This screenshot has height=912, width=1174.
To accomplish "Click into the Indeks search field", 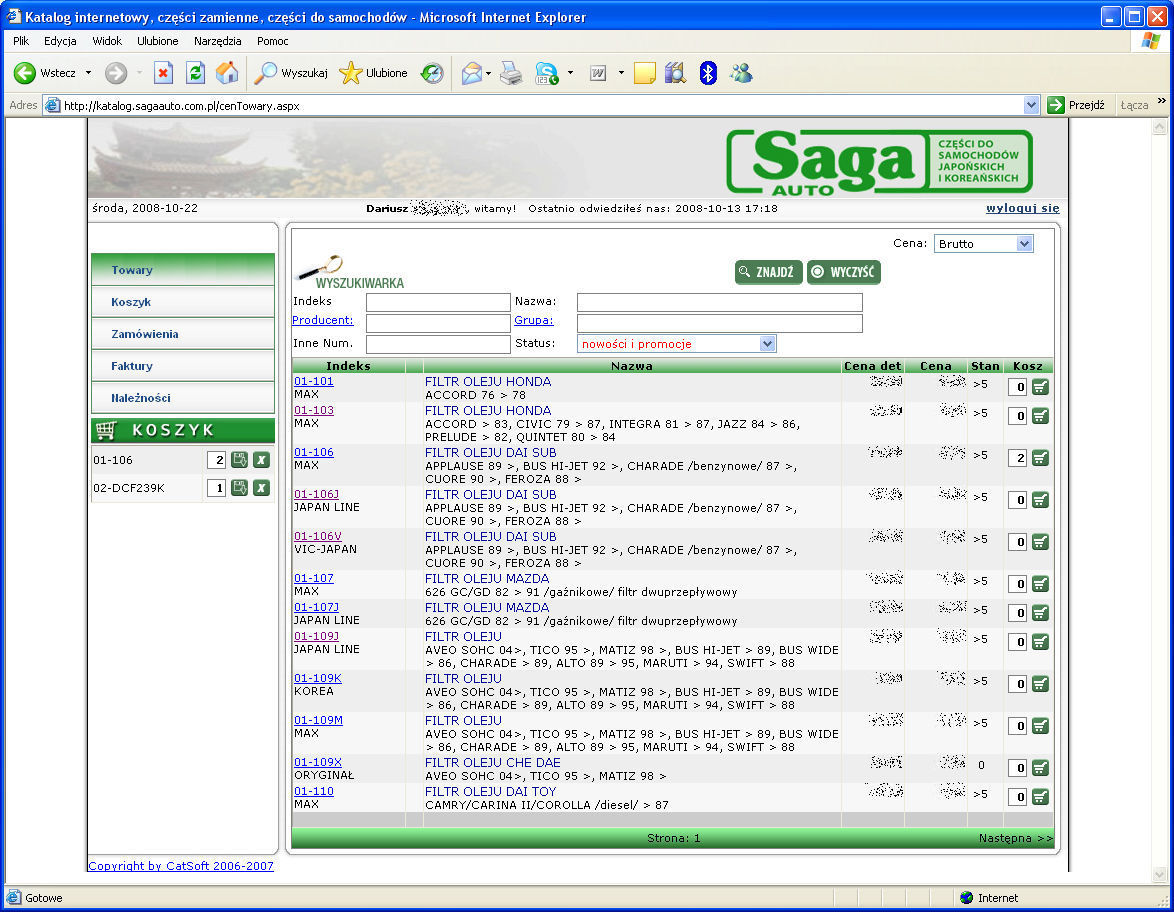I will click(x=438, y=302).
